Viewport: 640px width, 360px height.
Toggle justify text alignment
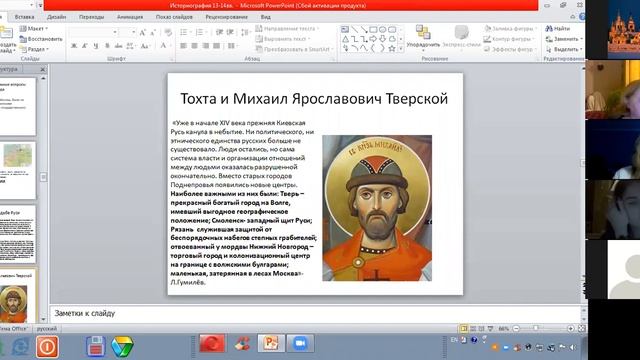click(217, 46)
